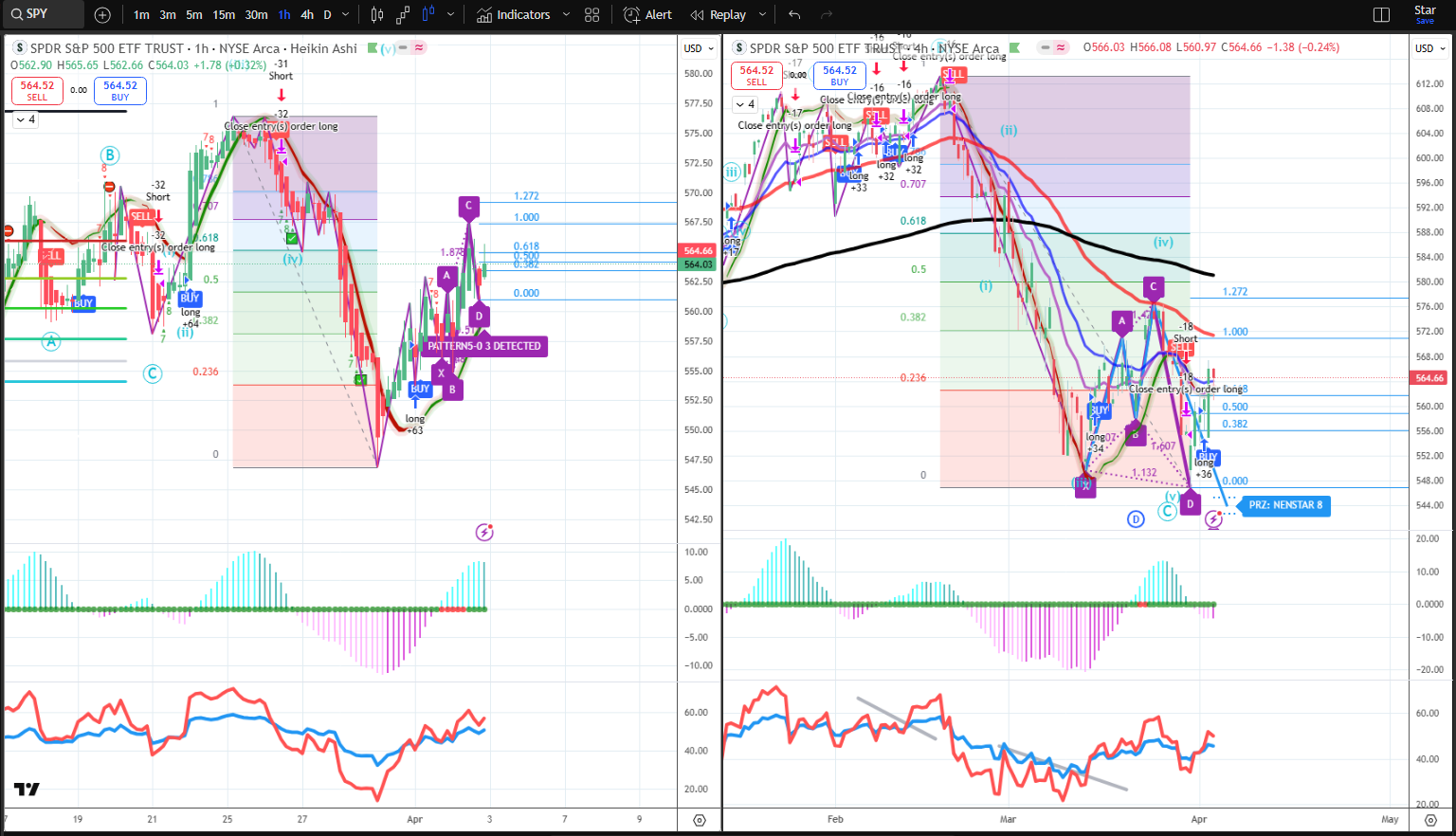Image resolution: width=1456 pixels, height=836 pixels.
Task: Click the 1.000 Fibonacci level label on the 1h chart
Action: pos(527,217)
